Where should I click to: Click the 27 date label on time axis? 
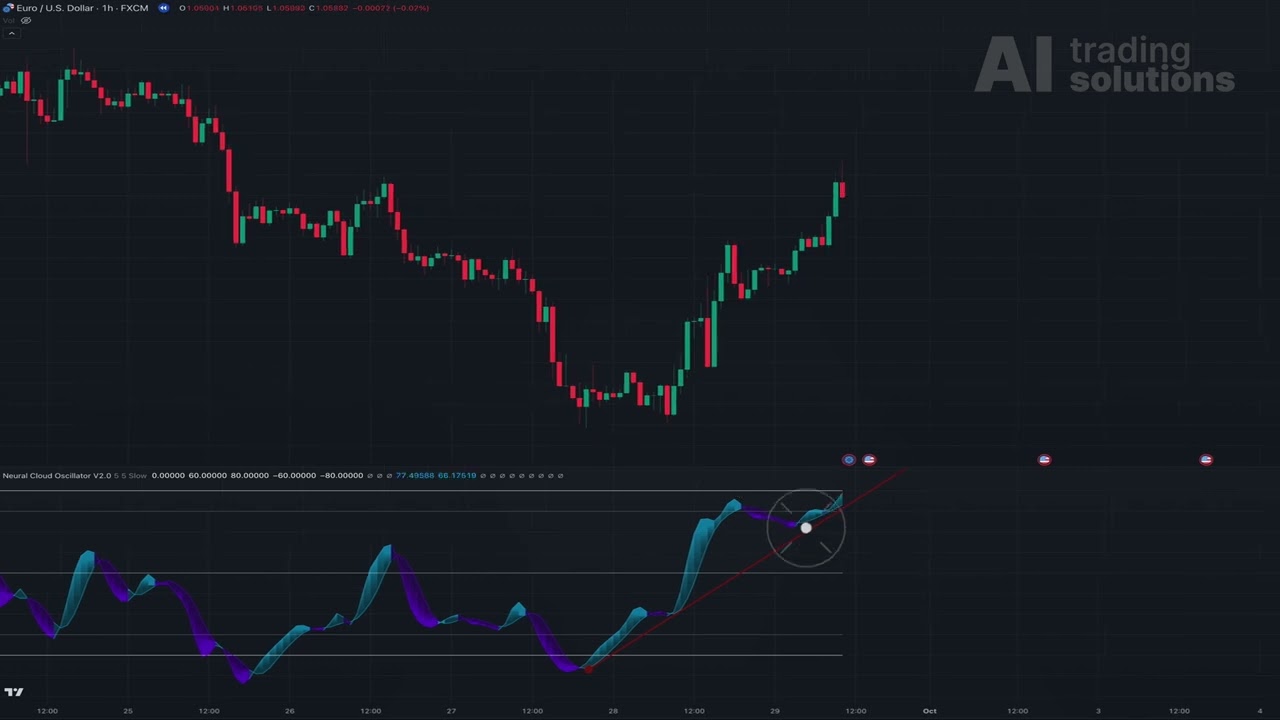point(451,711)
